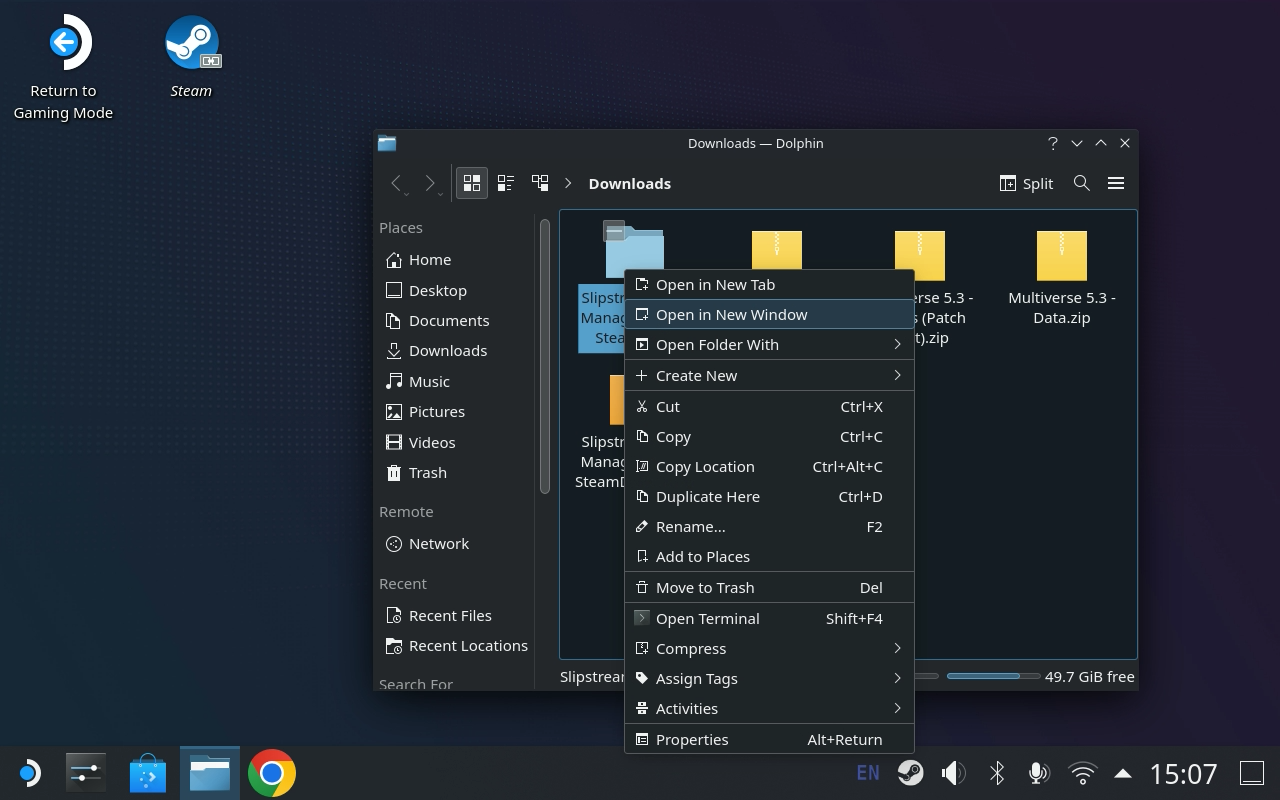This screenshot has width=1280, height=800.
Task: Open volume control in system tray
Action: [x=954, y=773]
